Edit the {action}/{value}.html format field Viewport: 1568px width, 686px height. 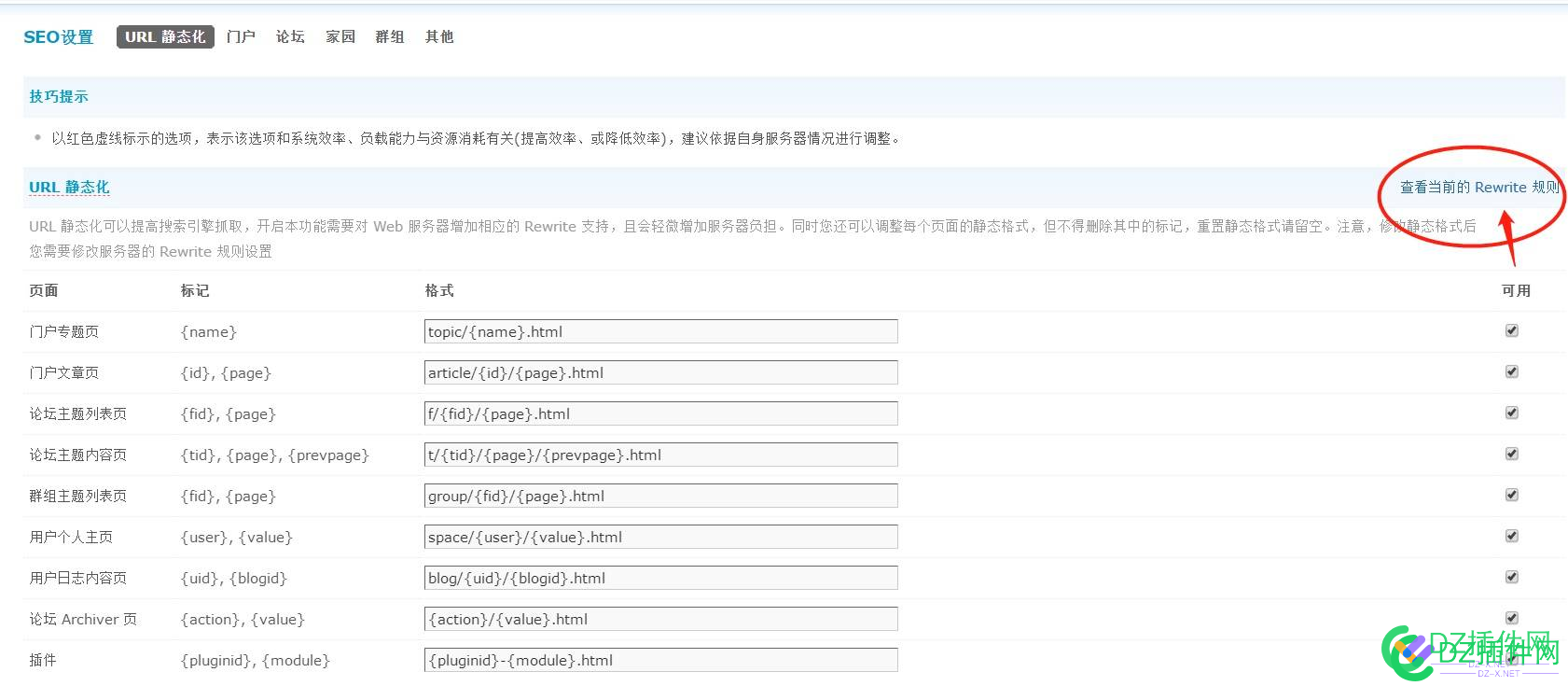661,619
